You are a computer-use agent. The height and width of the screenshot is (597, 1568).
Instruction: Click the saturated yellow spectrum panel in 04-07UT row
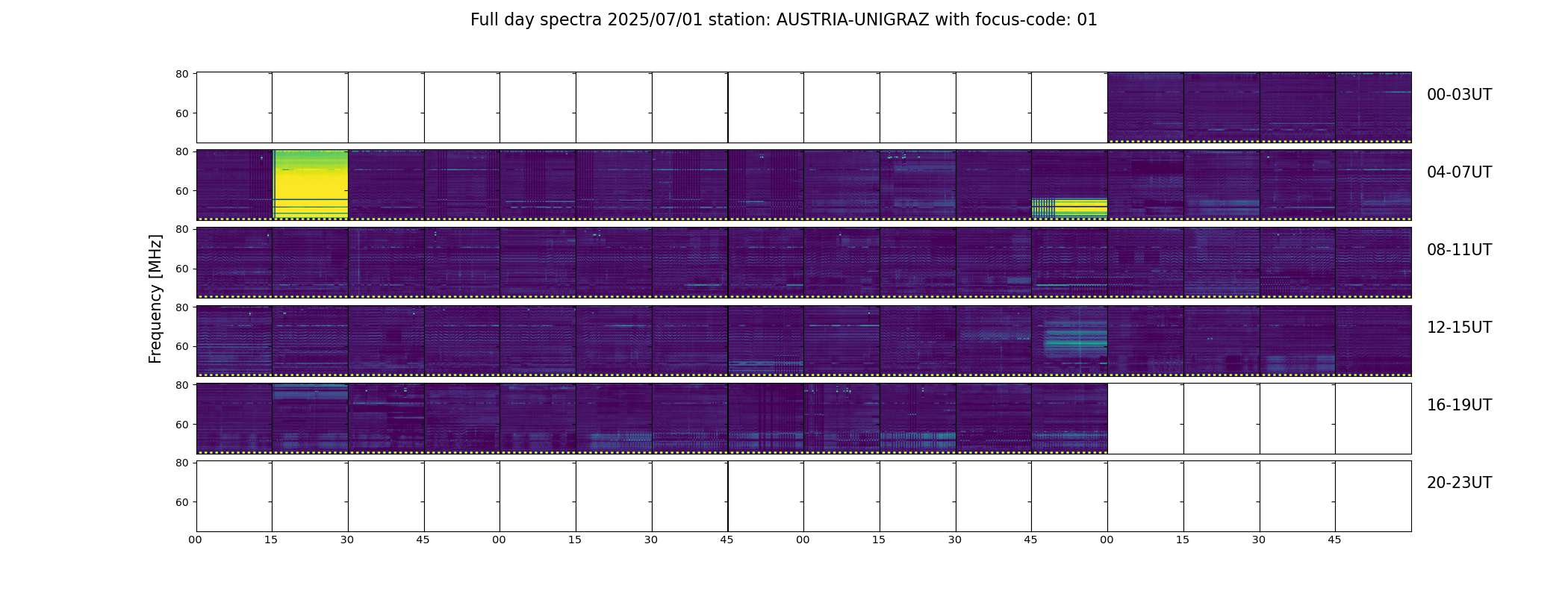311,184
